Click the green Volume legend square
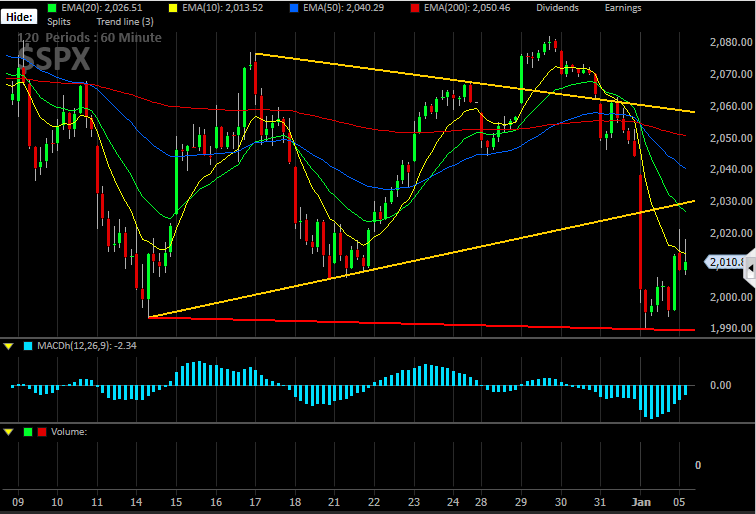756x514 pixels. [28, 432]
